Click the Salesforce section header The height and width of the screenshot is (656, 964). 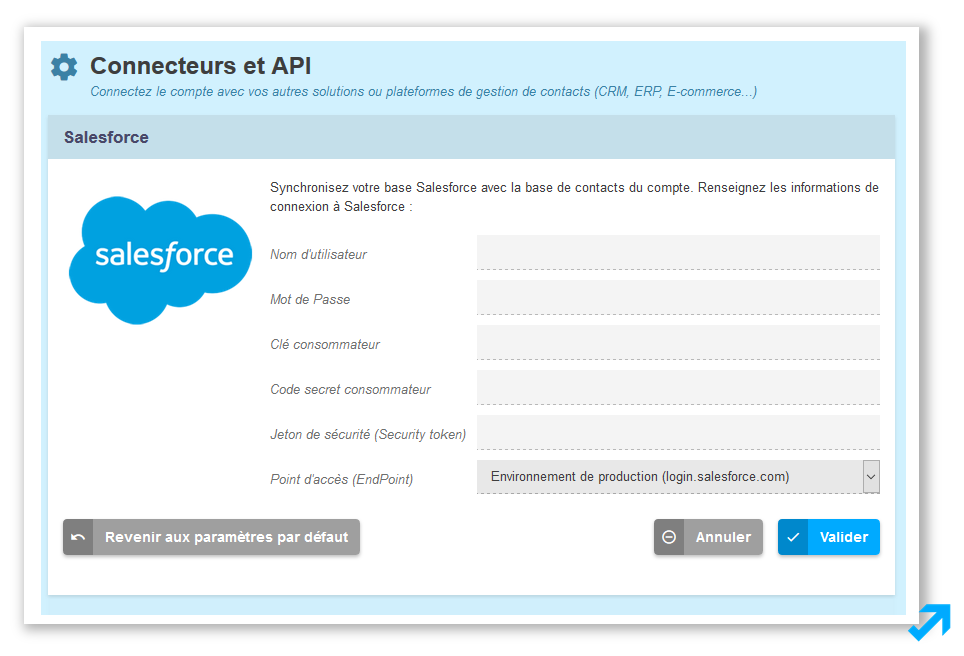(472, 137)
